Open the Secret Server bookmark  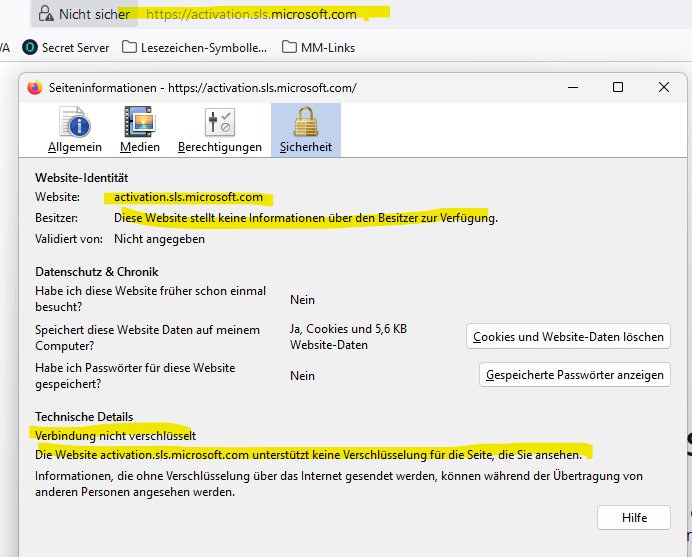66,48
